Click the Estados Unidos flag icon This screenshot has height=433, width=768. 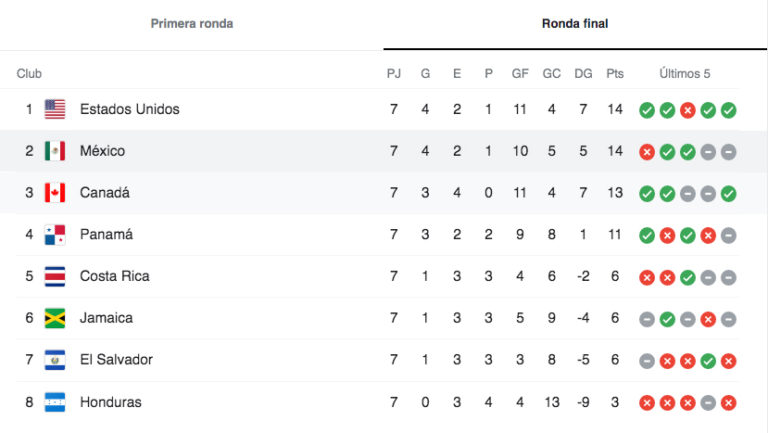[x=55, y=109]
